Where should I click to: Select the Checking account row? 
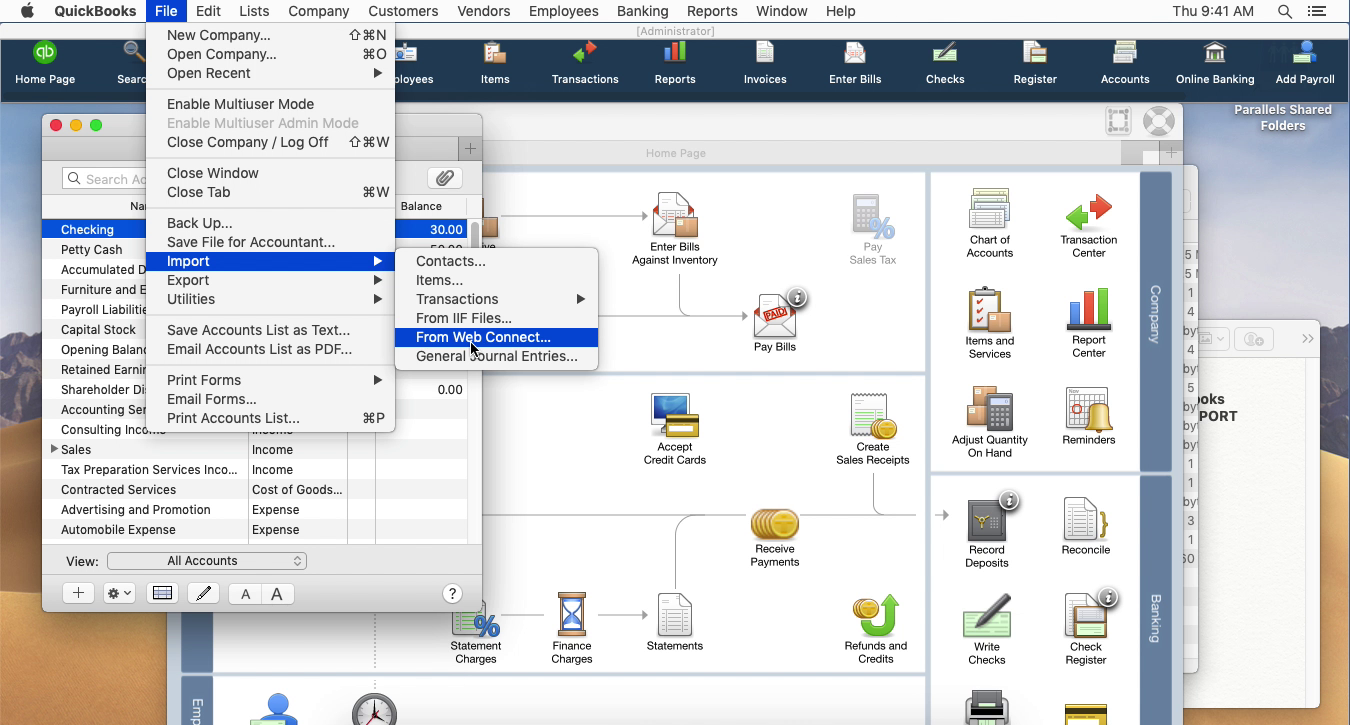[254, 230]
